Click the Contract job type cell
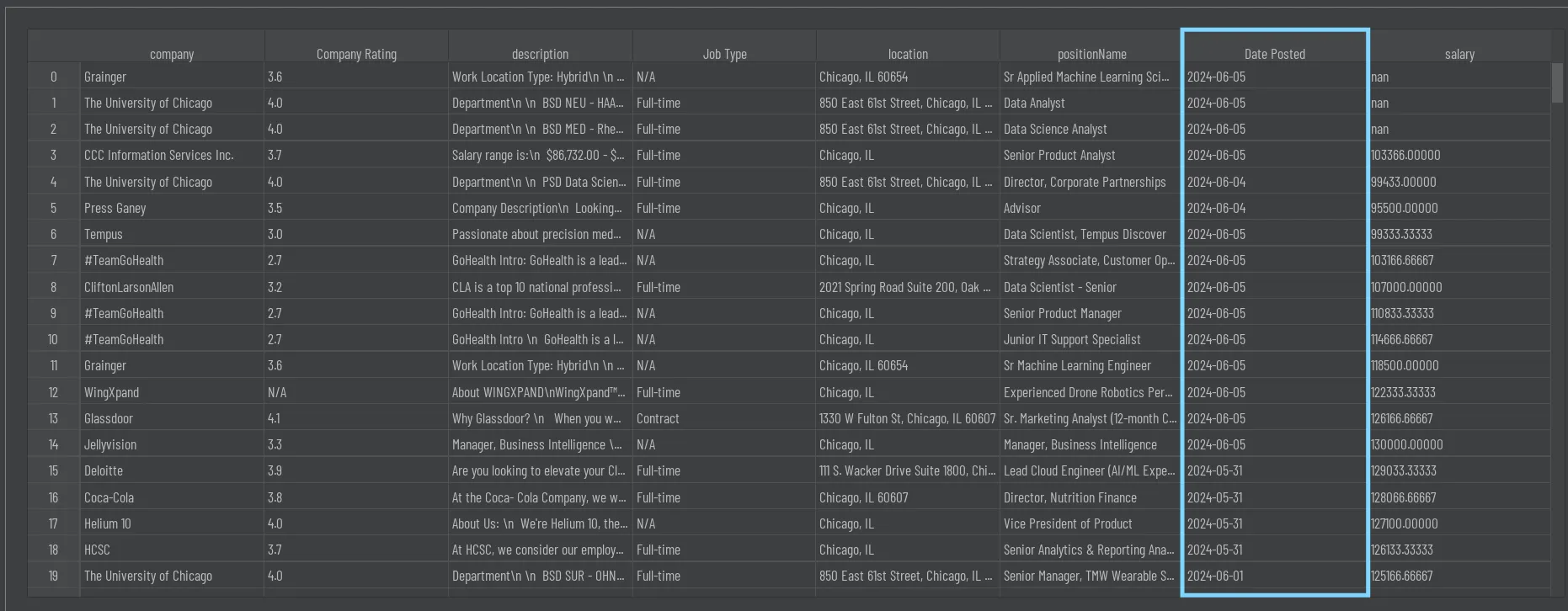Viewport: 1568px width, 611px height. [658, 418]
